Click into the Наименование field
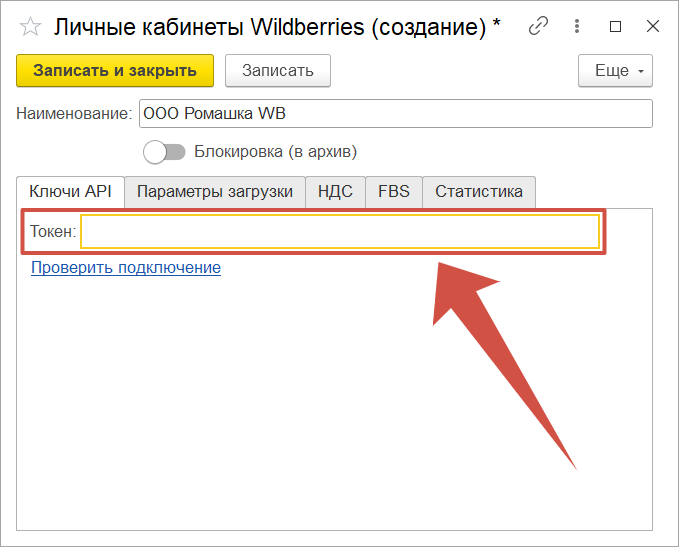This screenshot has height=547, width=679. tap(395, 114)
